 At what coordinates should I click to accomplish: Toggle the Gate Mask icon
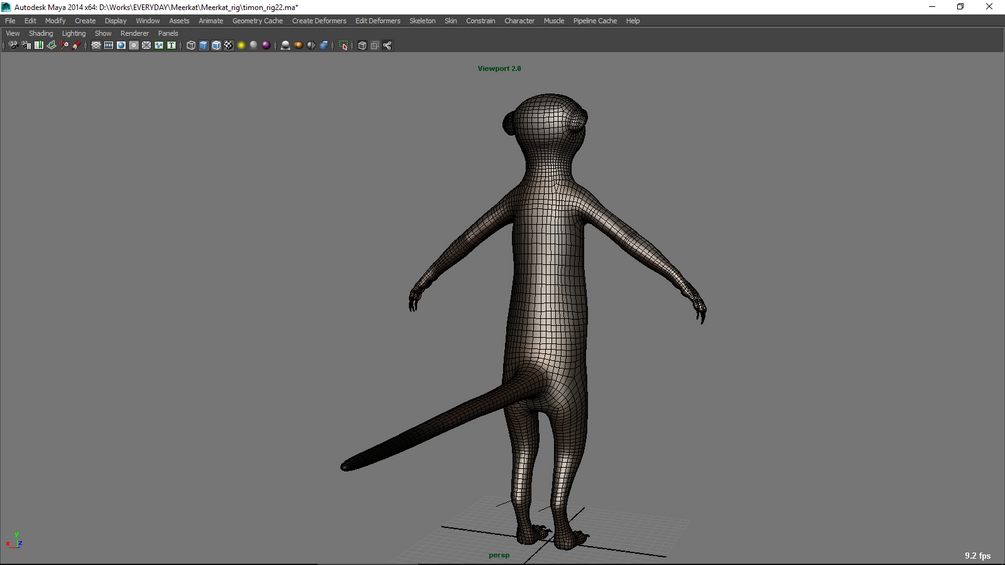coord(133,45)
